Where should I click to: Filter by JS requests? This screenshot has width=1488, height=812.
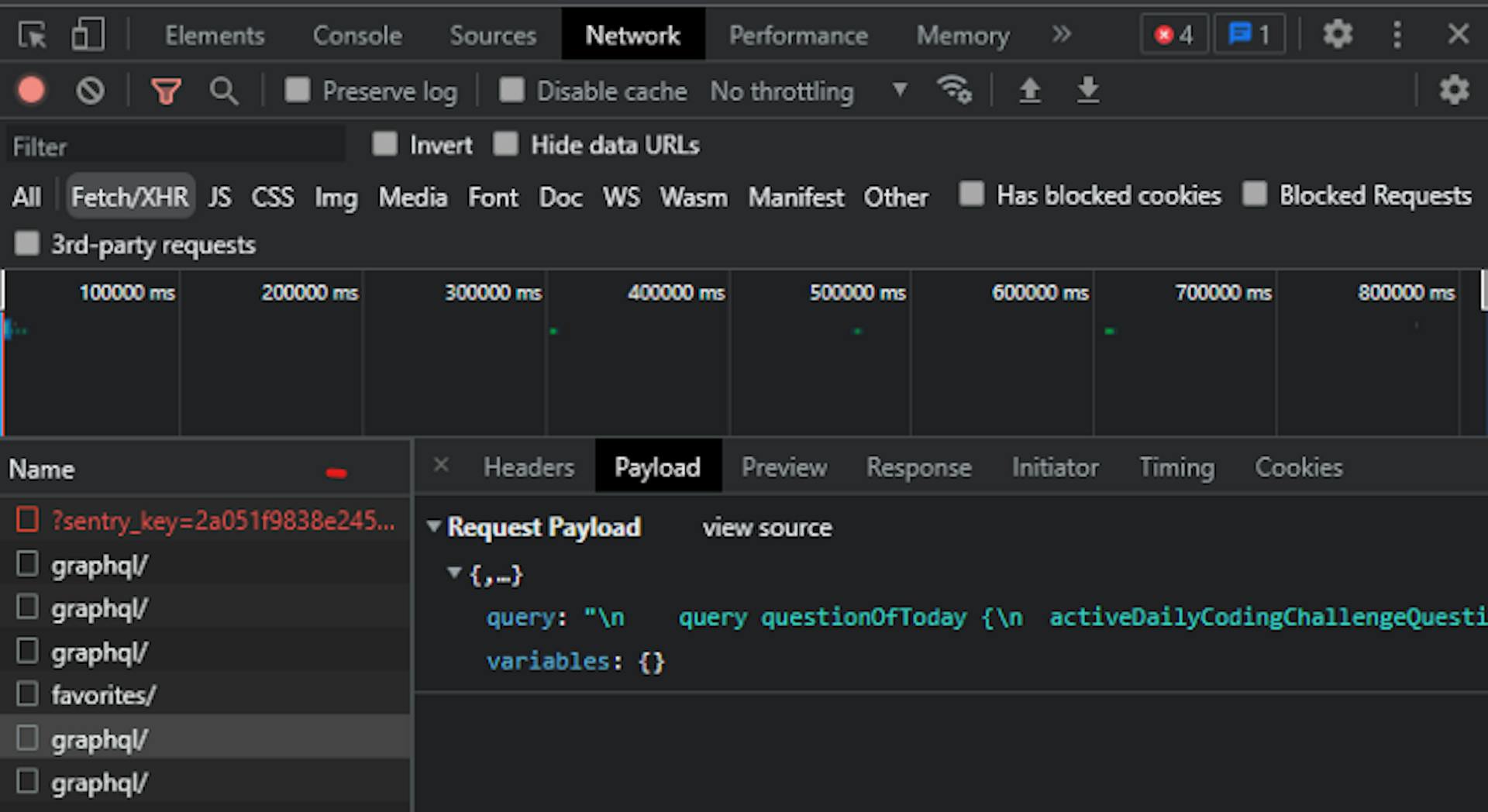point(219,197)
